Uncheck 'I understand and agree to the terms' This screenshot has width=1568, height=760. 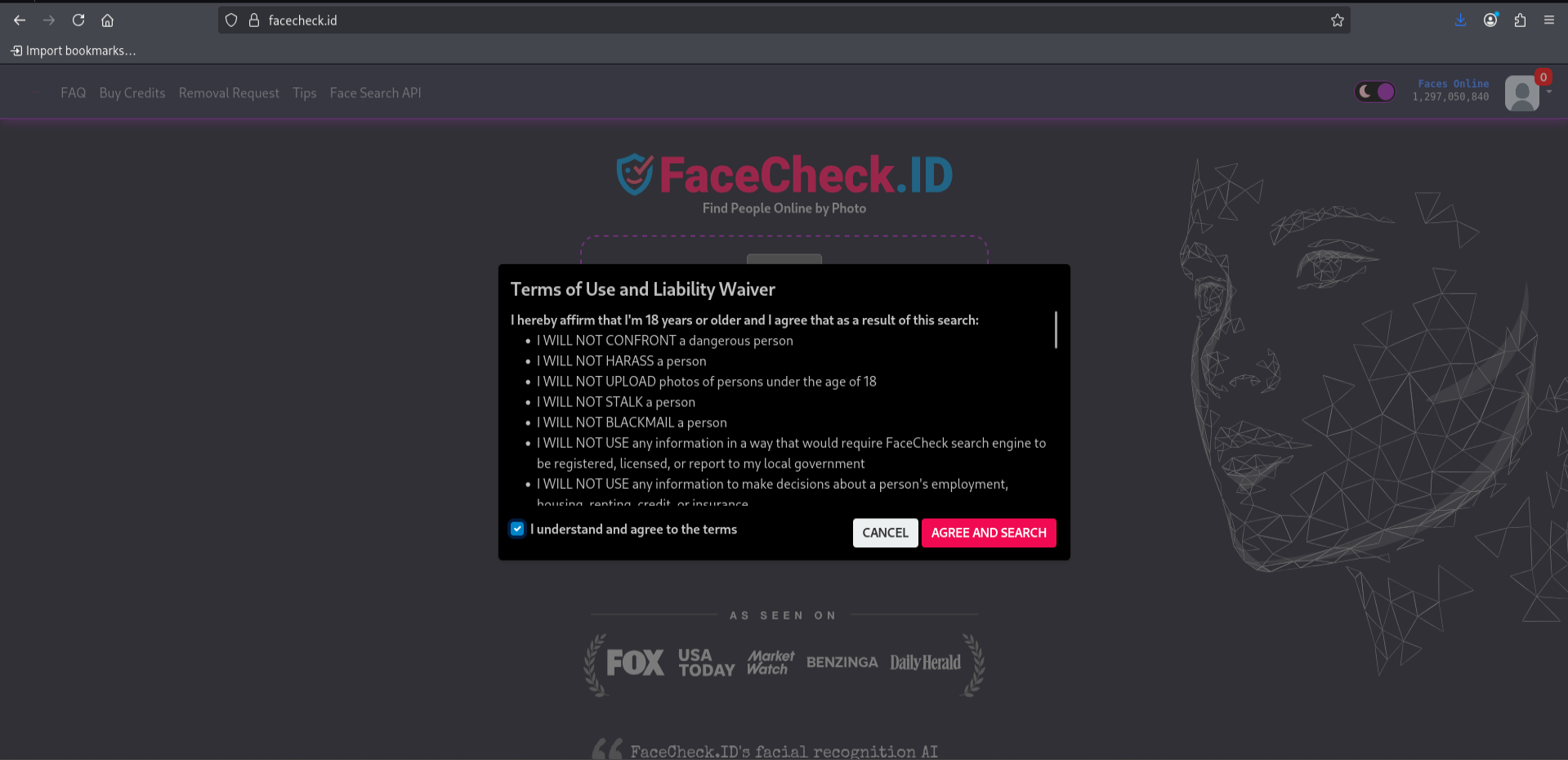point(517,530)
